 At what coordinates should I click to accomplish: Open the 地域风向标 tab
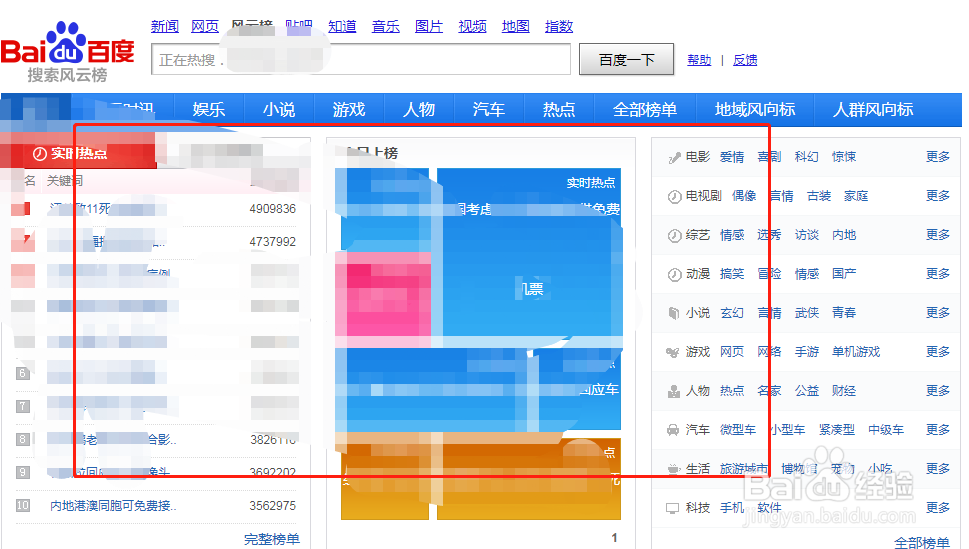(x=755, y=109)
